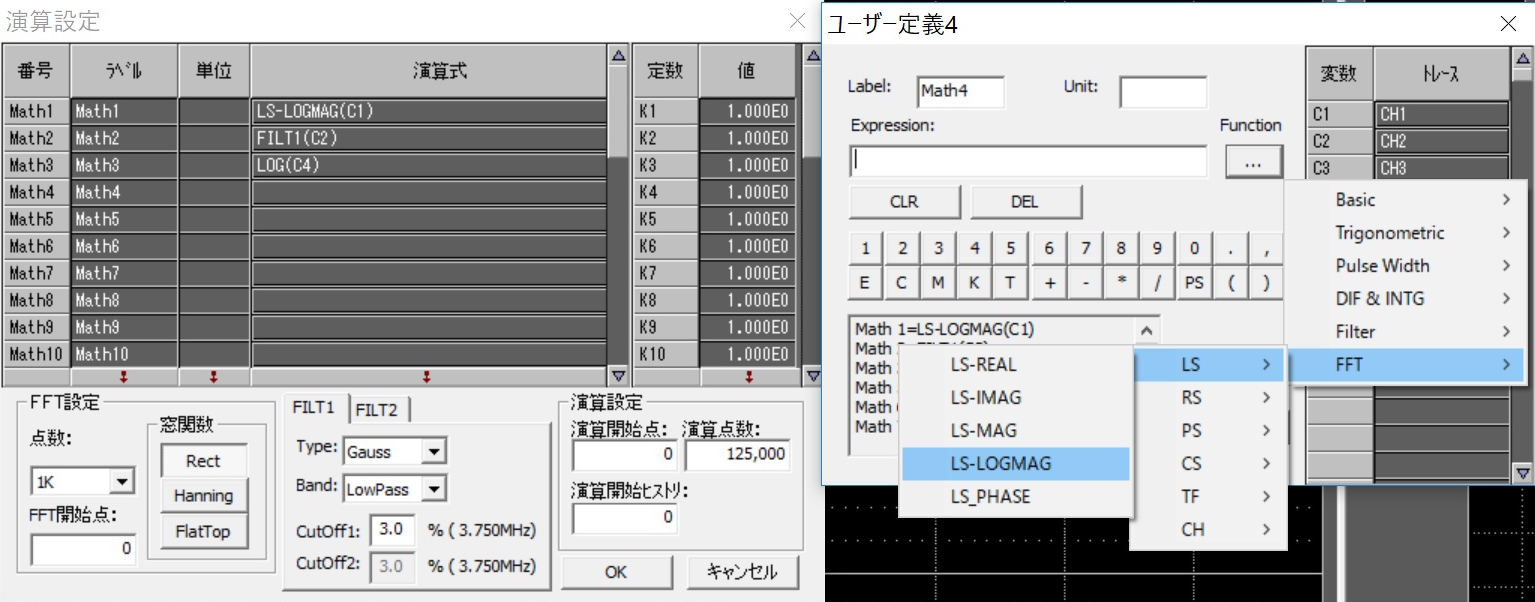Open the Function browser with the ... button

pos(1253,161)
